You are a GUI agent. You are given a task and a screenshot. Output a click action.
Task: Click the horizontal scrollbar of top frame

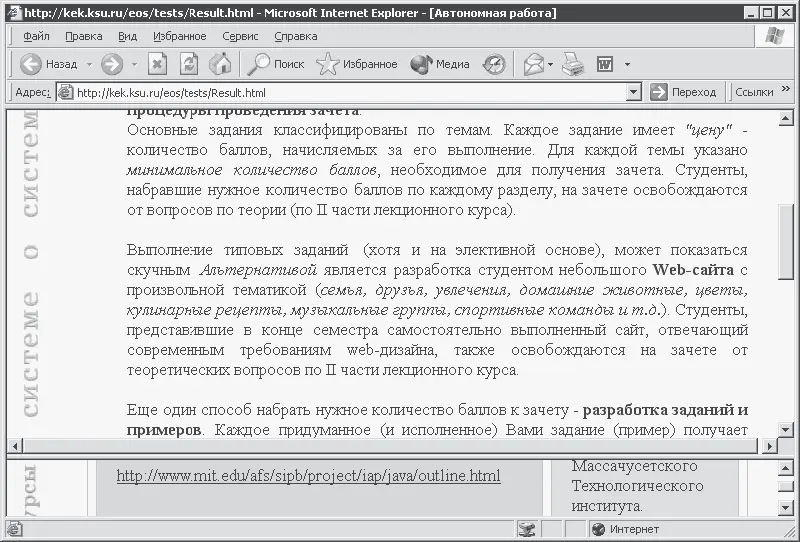[x=400, y=444]
